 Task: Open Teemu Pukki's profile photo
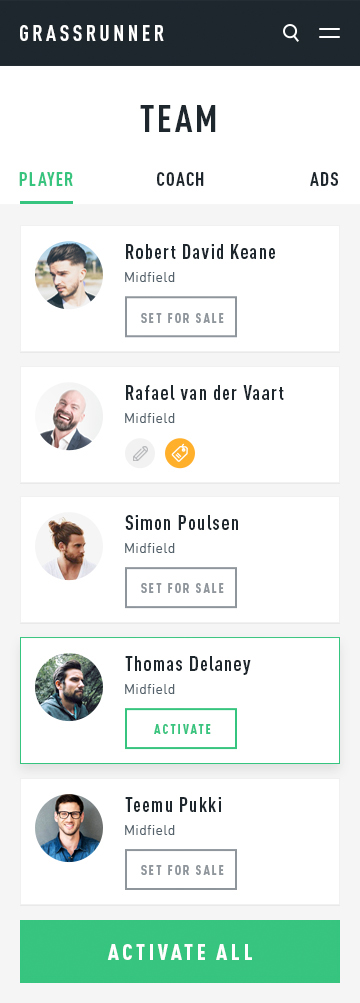click(69, 828)
